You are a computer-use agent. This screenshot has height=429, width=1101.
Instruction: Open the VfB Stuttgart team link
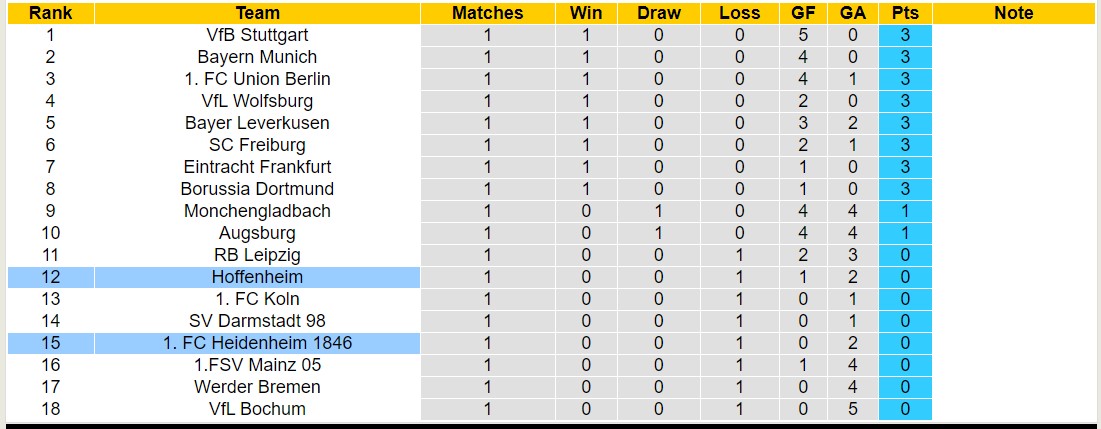coord(257,35)
